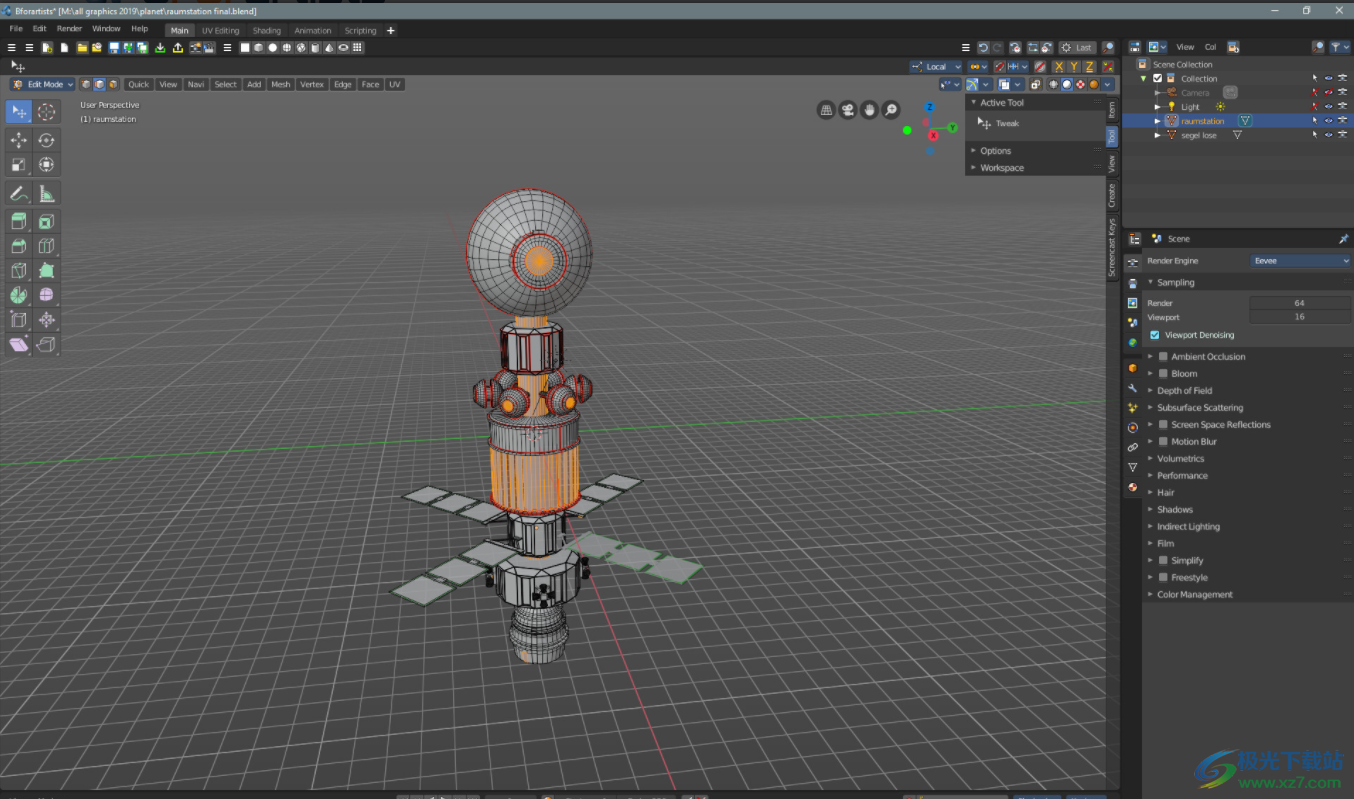Open the Edit Mode dropdown
This screenshot has height=799, width=1354.
(43, 85)
